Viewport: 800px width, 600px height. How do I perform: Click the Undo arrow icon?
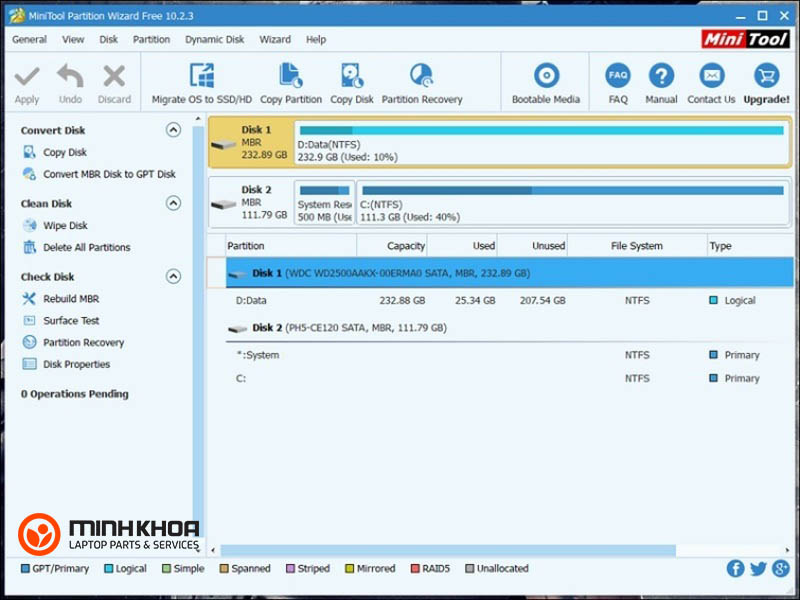coord(70,77)
